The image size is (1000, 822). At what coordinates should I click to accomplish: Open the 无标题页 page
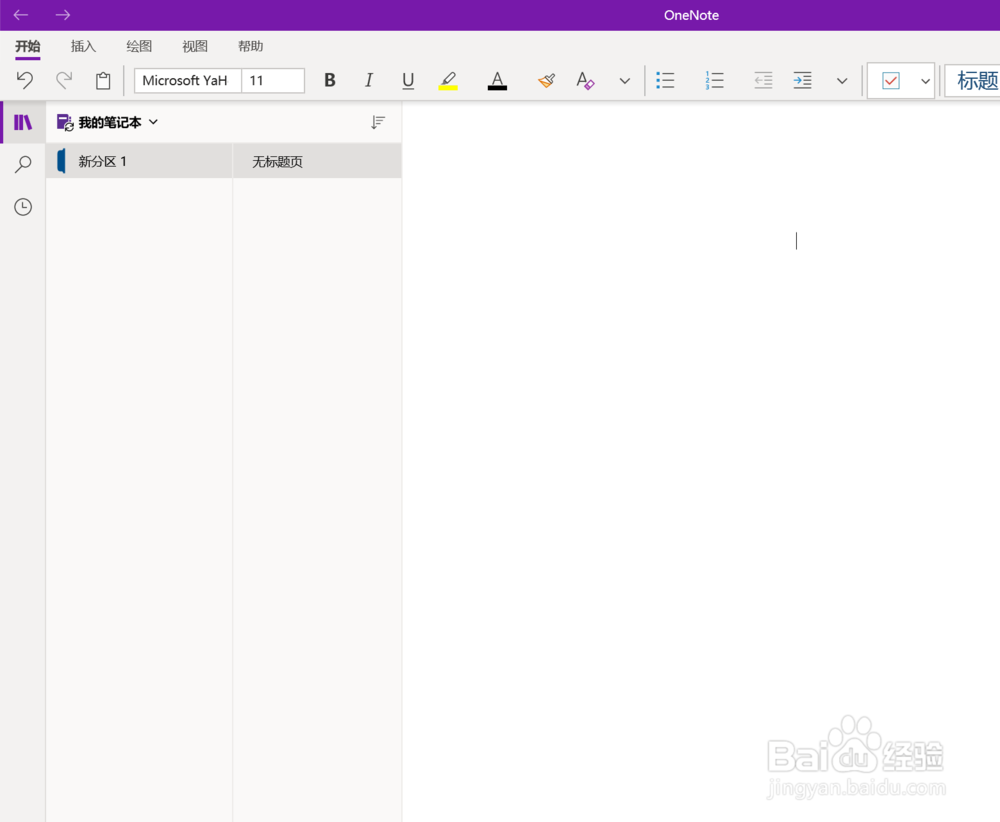tap(317, 161)
